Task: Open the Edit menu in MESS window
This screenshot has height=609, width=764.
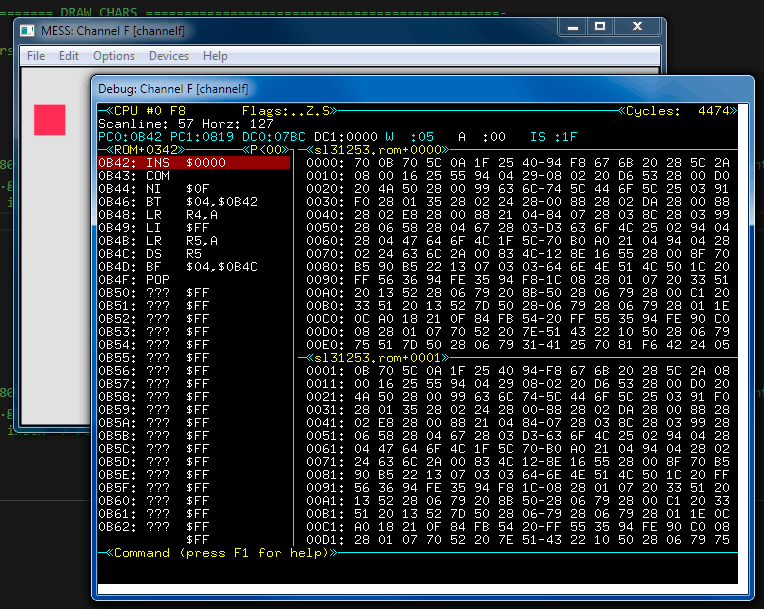Action: click(x=69, y=56)
